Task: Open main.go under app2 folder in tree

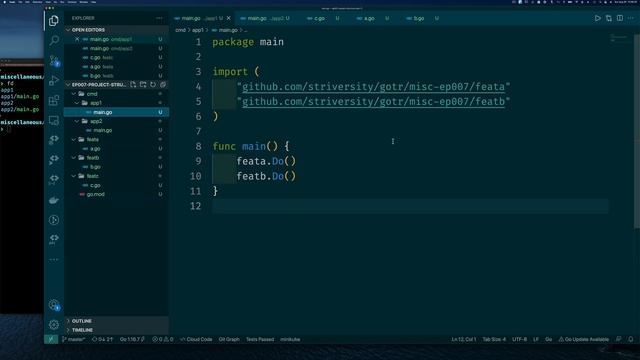Action: click(x=102, y=130)
